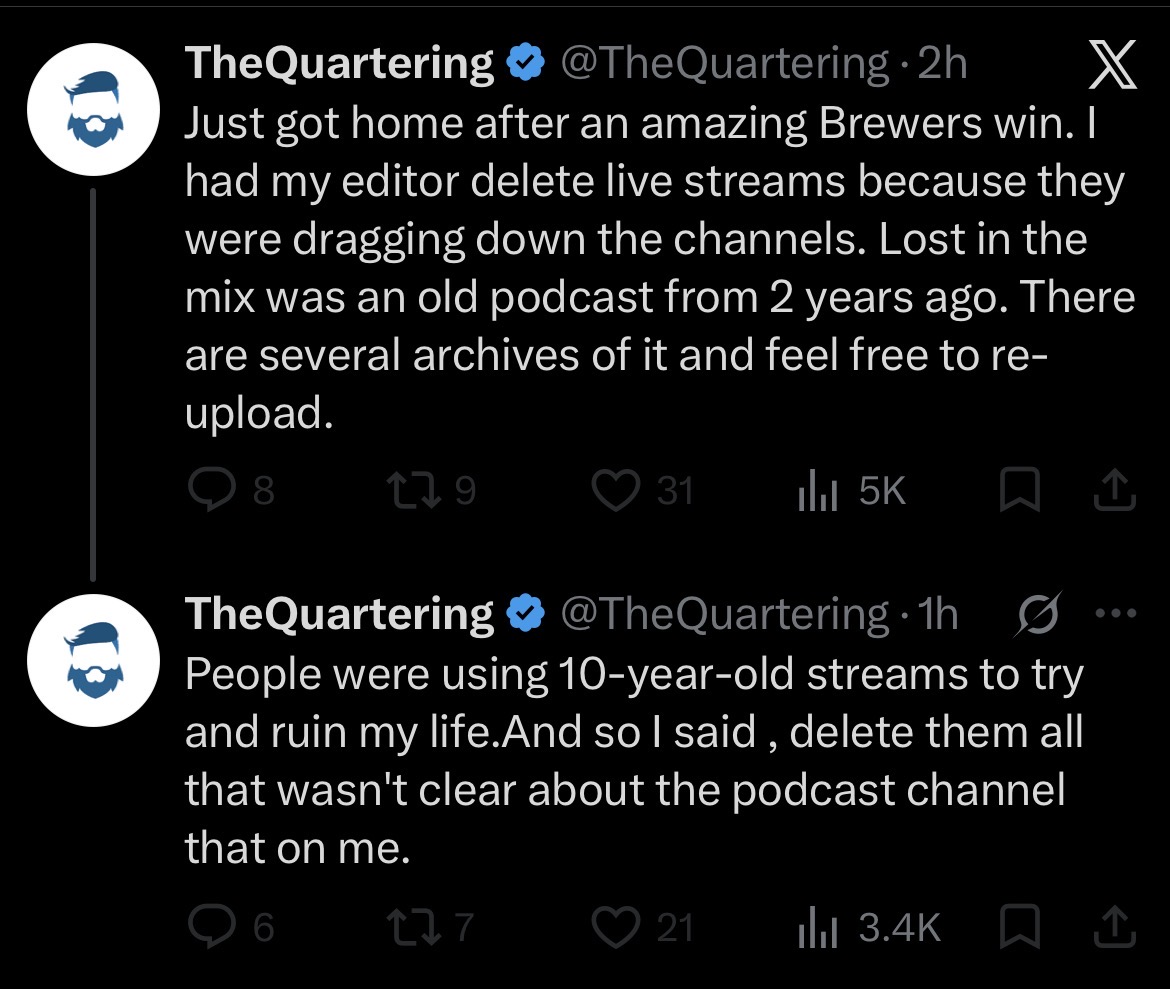
Task: Open the X logo at top right
Action: click(x=1112, y=64)
